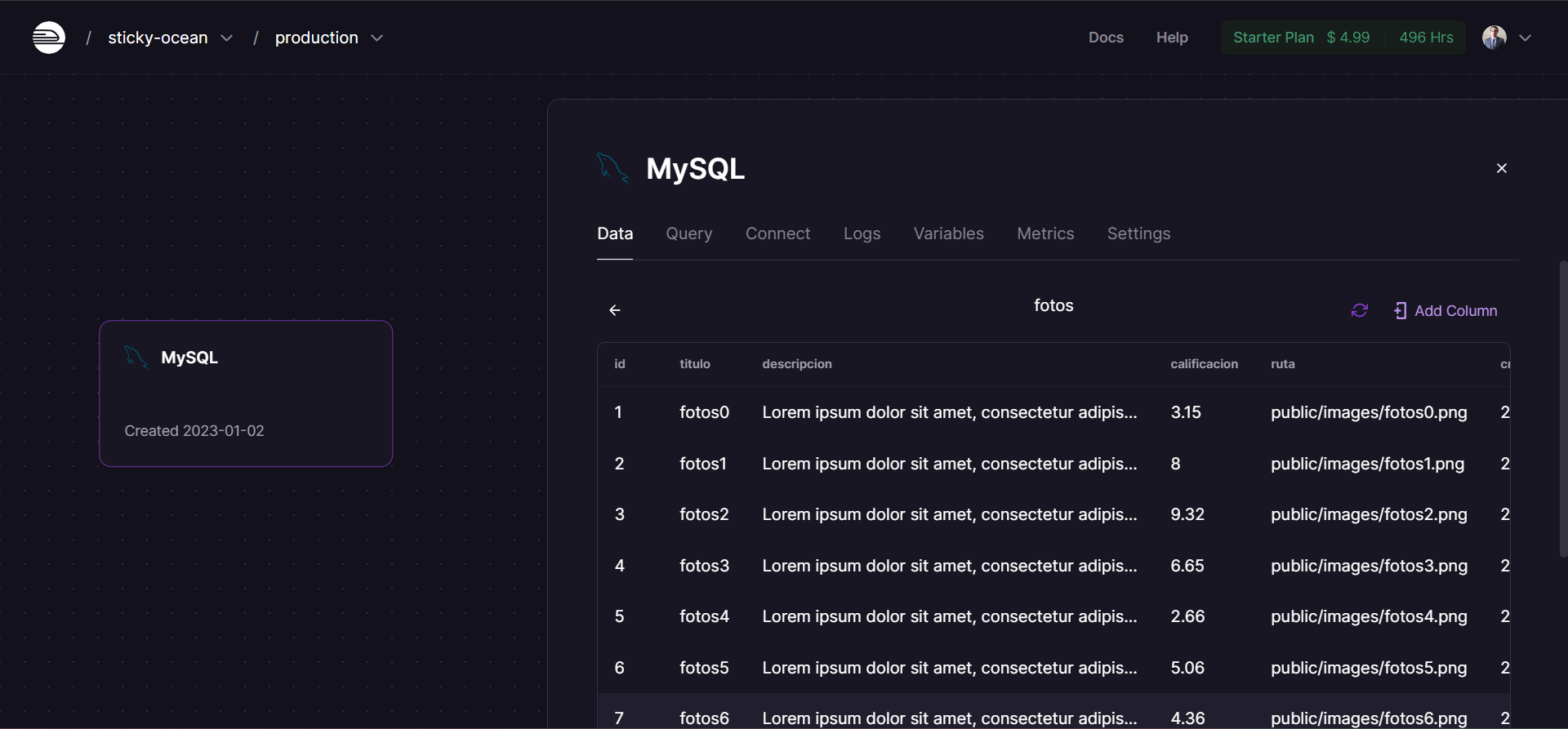Select the fotos3 titulo cell
This screenshot has height=729, width=1568.
click(x=704, y=566)
